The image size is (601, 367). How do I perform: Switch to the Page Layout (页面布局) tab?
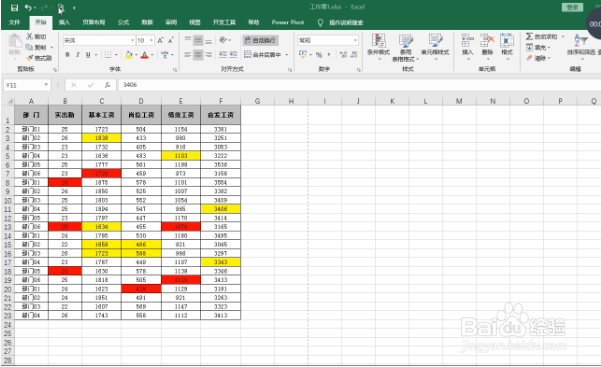94,23
